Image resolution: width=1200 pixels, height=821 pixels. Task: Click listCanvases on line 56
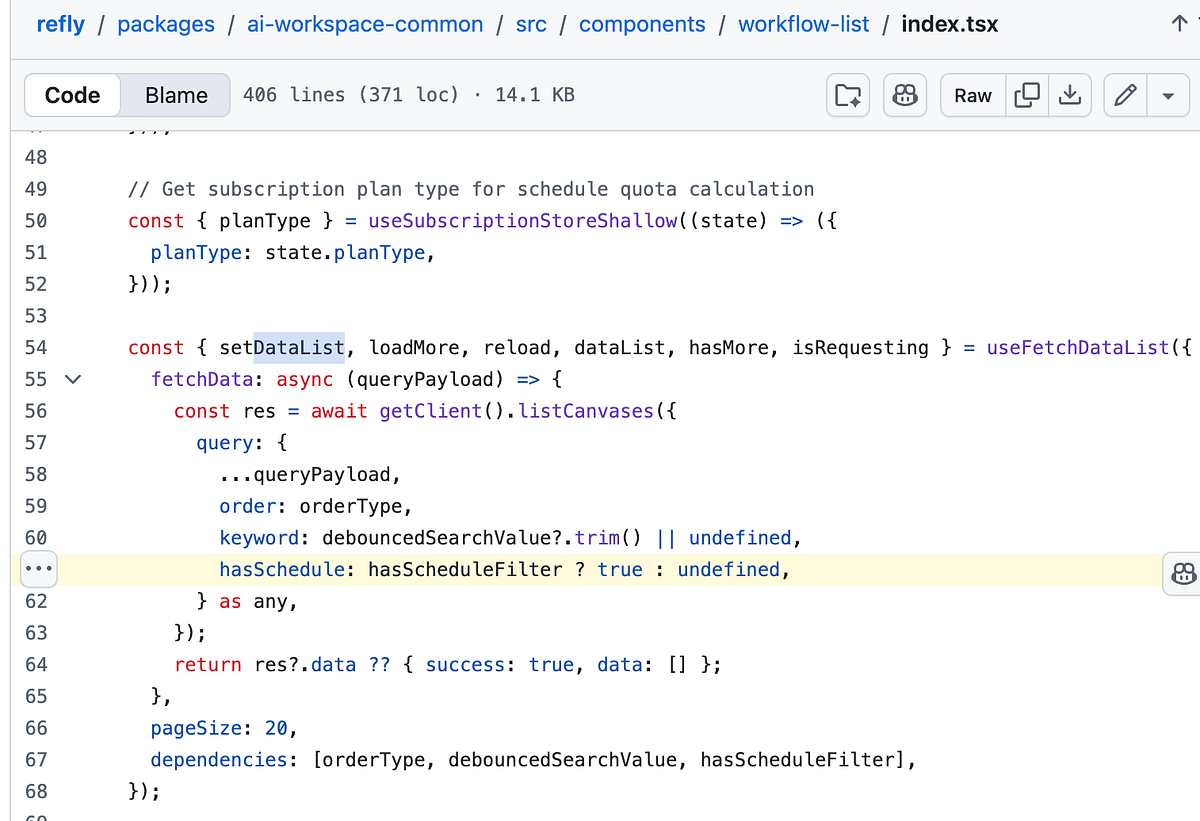click(586, 411)
